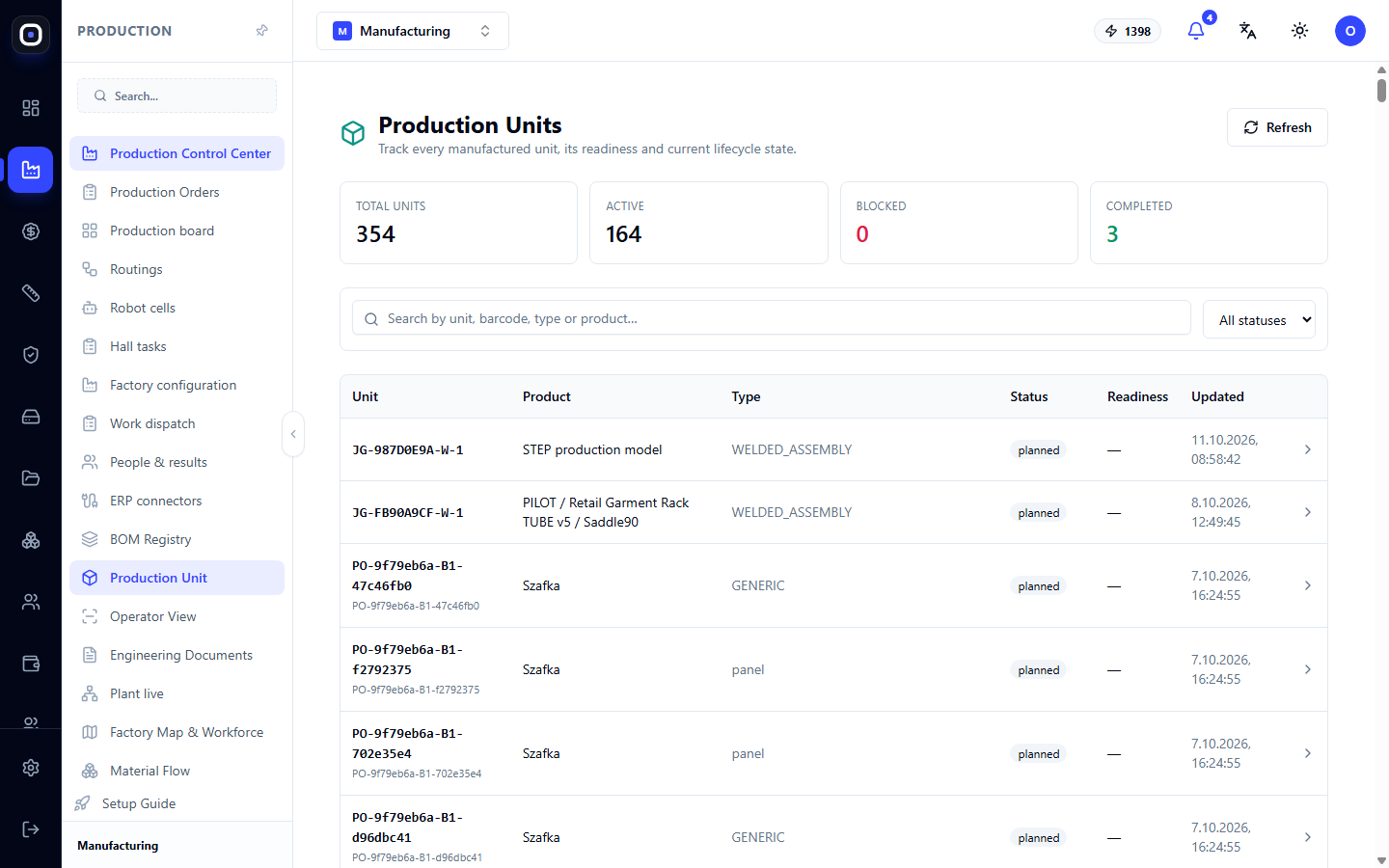This screenshot has height=868, width=1389.
Task: Open the folder rail icon
Action: pos(31,478)
